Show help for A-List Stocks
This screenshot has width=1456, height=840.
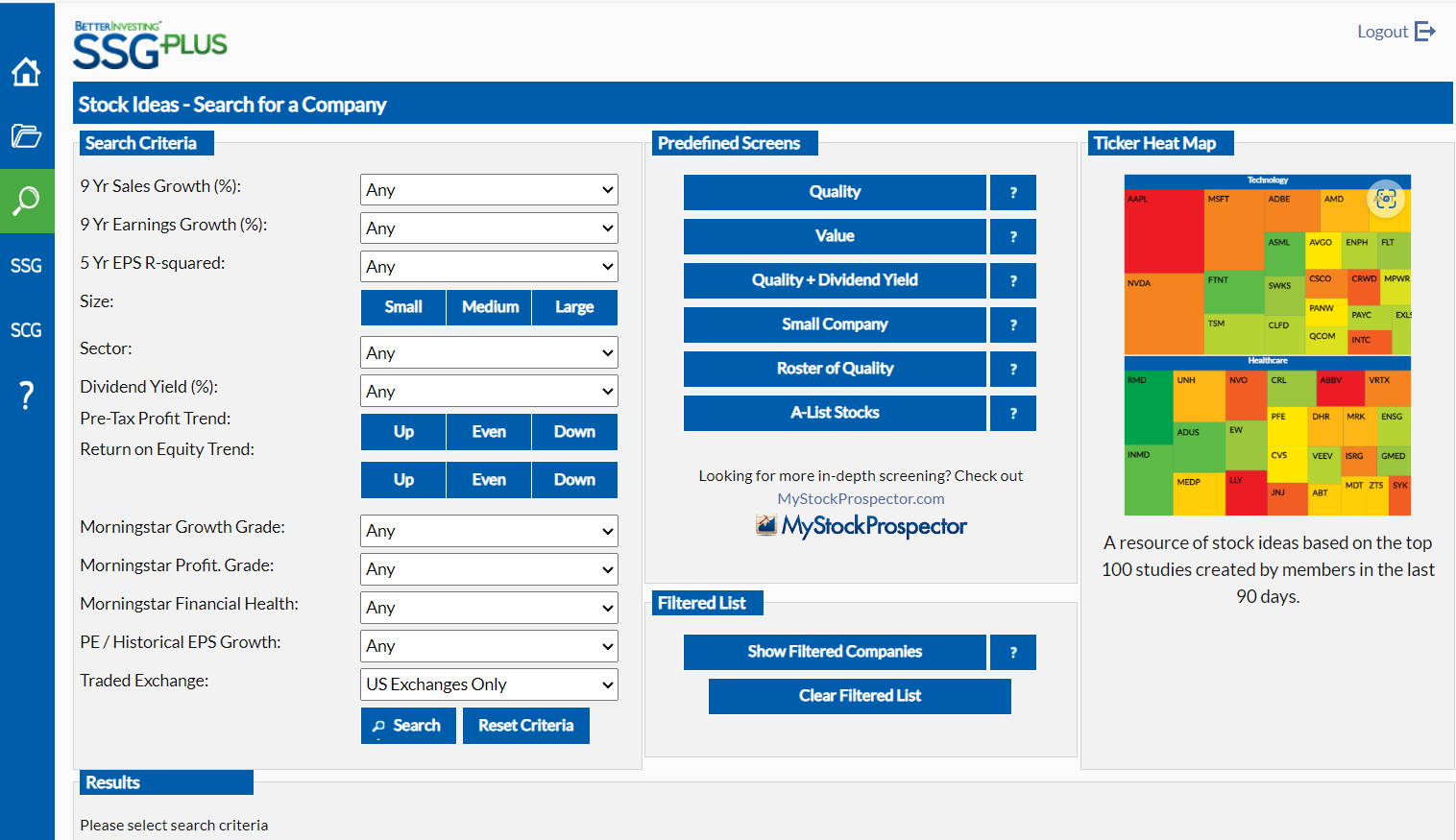click(1013, 413)
